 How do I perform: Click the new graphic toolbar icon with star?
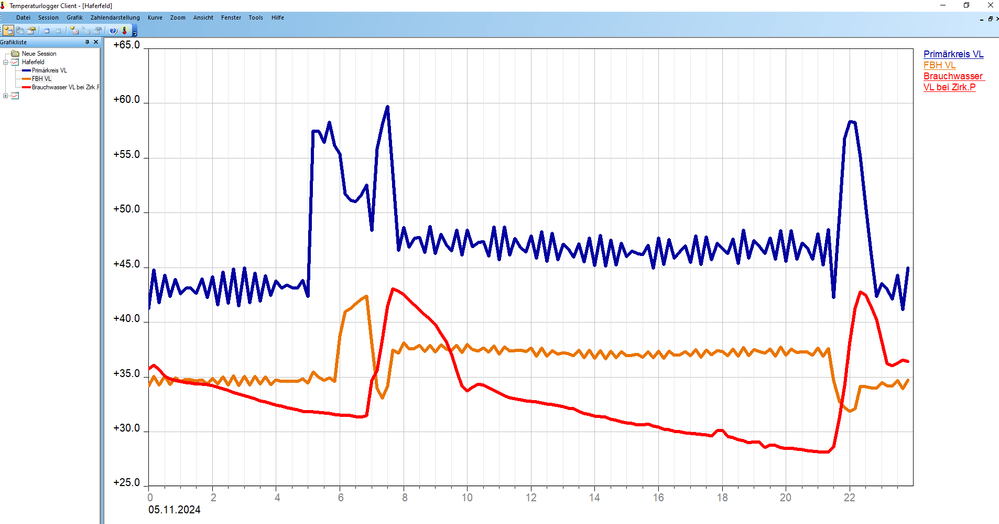pyautogui.click(x=73, y=30)
